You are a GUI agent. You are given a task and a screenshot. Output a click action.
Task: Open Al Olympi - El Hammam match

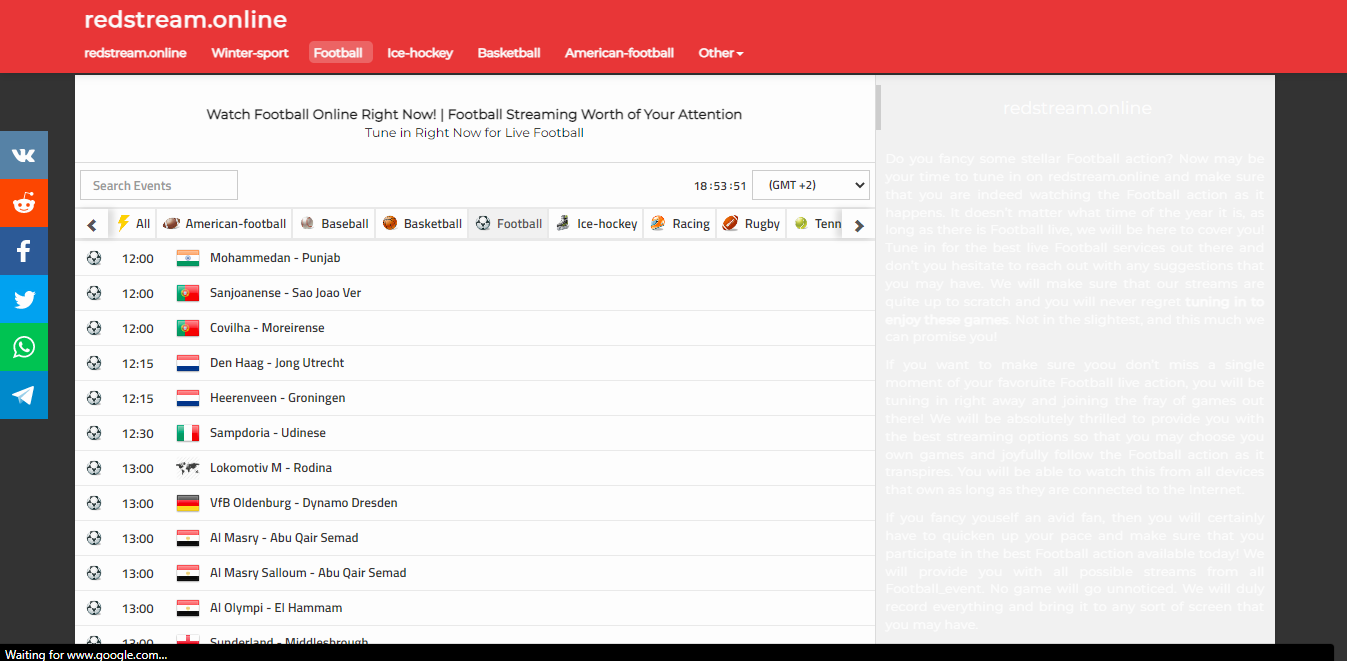coord(276,608)
